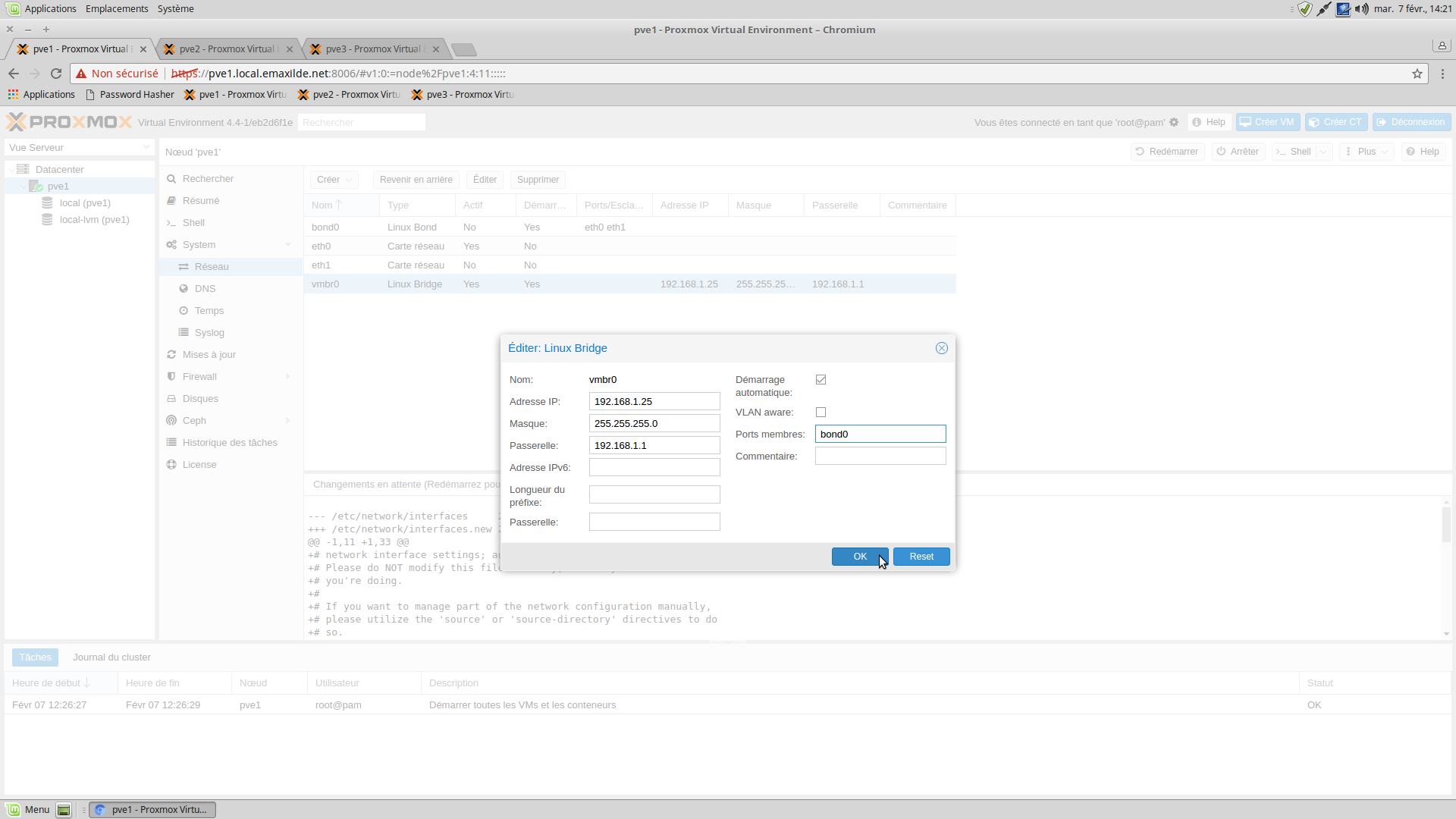Image resolution: width=1456 pixels, height=819 pixels.
Task: Click Créer VM button
Action: 1268,122
